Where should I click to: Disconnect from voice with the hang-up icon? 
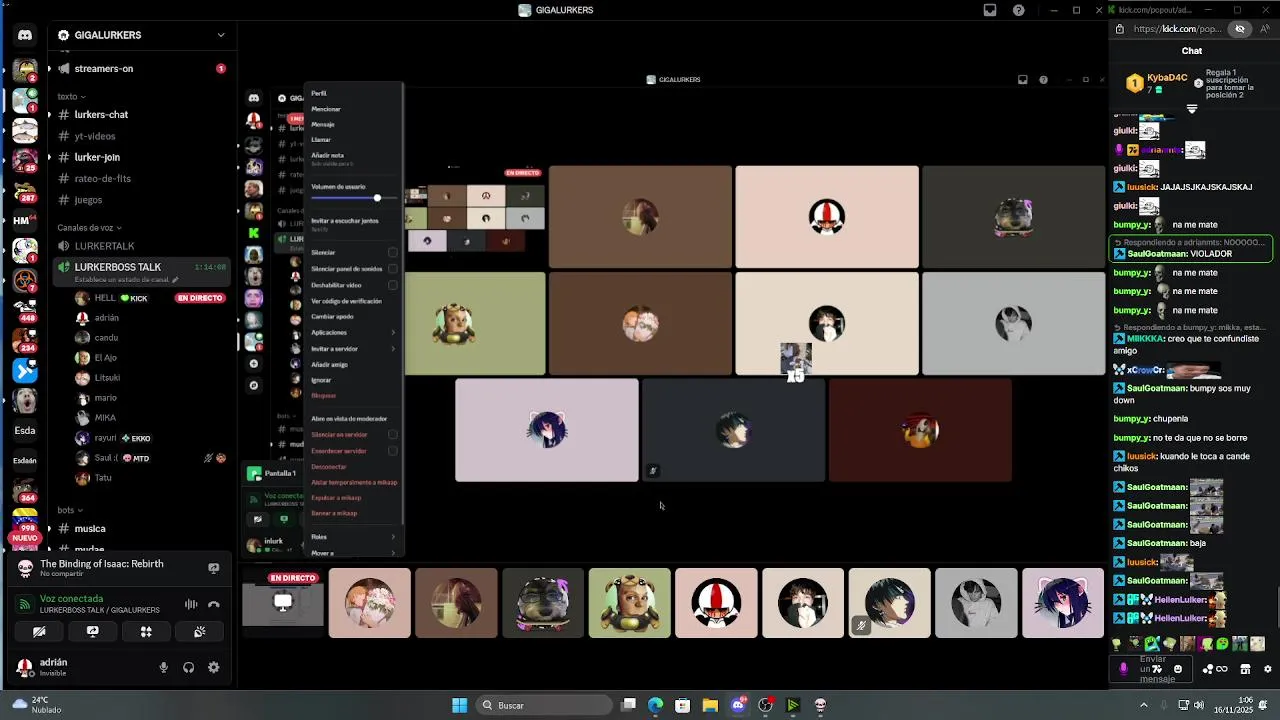click(213, 604)
